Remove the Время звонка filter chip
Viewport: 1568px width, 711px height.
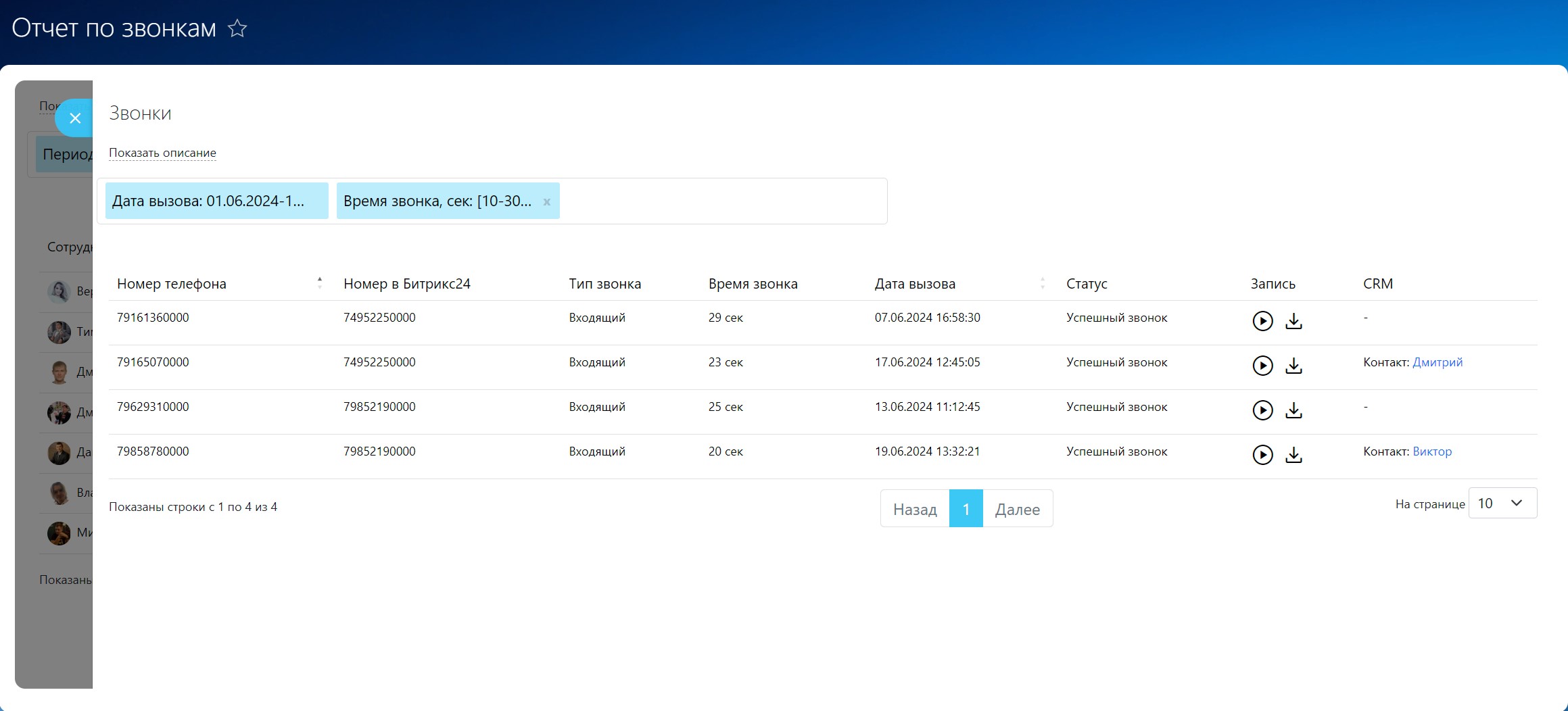click(x=546, y=202)
